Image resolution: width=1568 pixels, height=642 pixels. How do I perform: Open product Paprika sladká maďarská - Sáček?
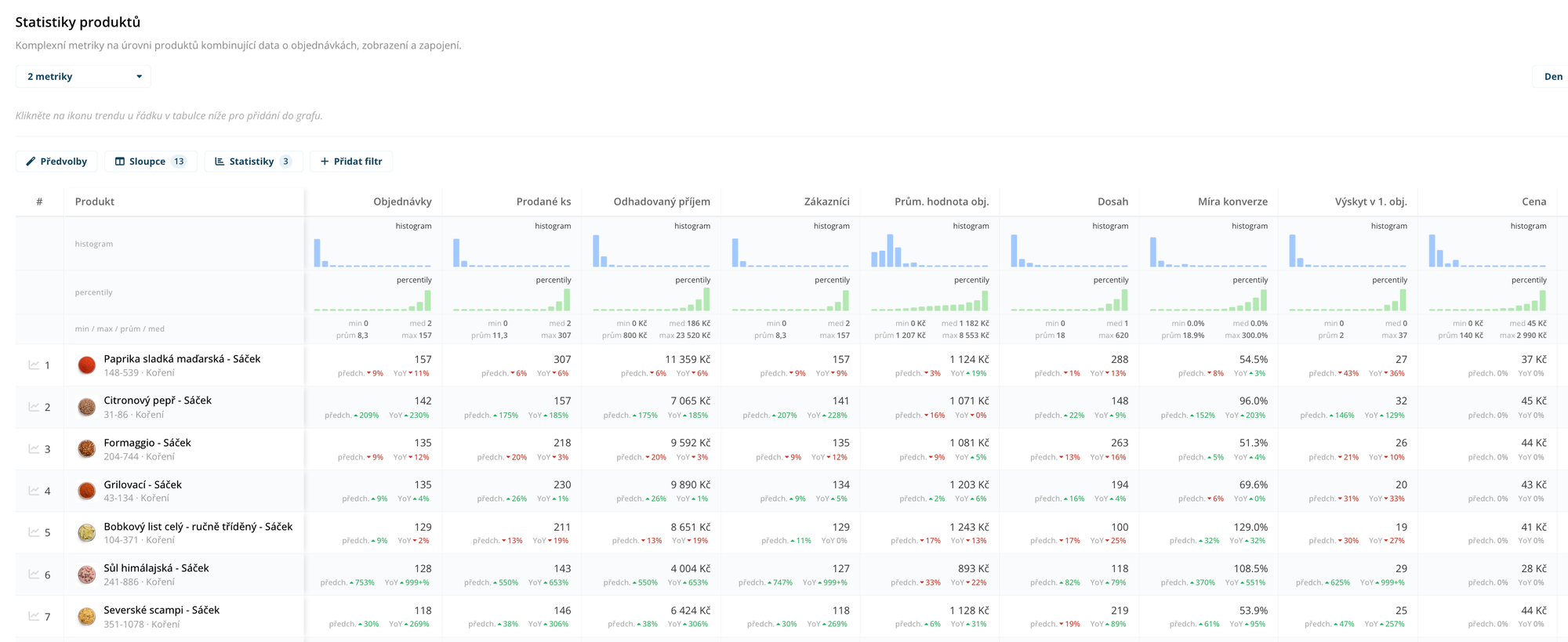tap(182, 359)
